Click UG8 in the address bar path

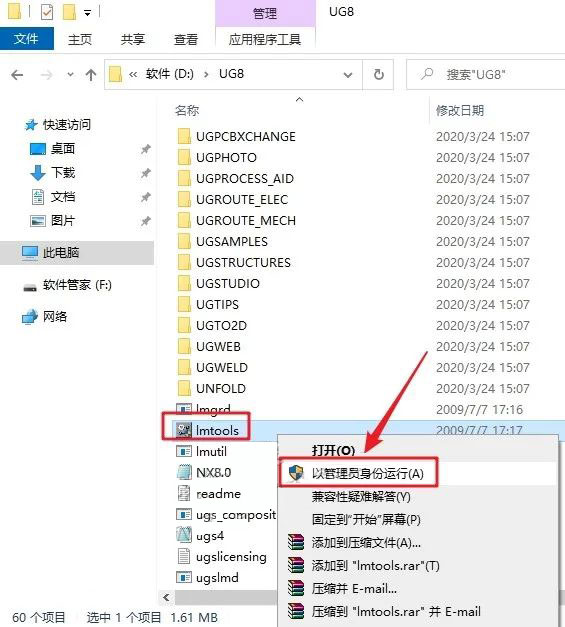tap(231, 74)
